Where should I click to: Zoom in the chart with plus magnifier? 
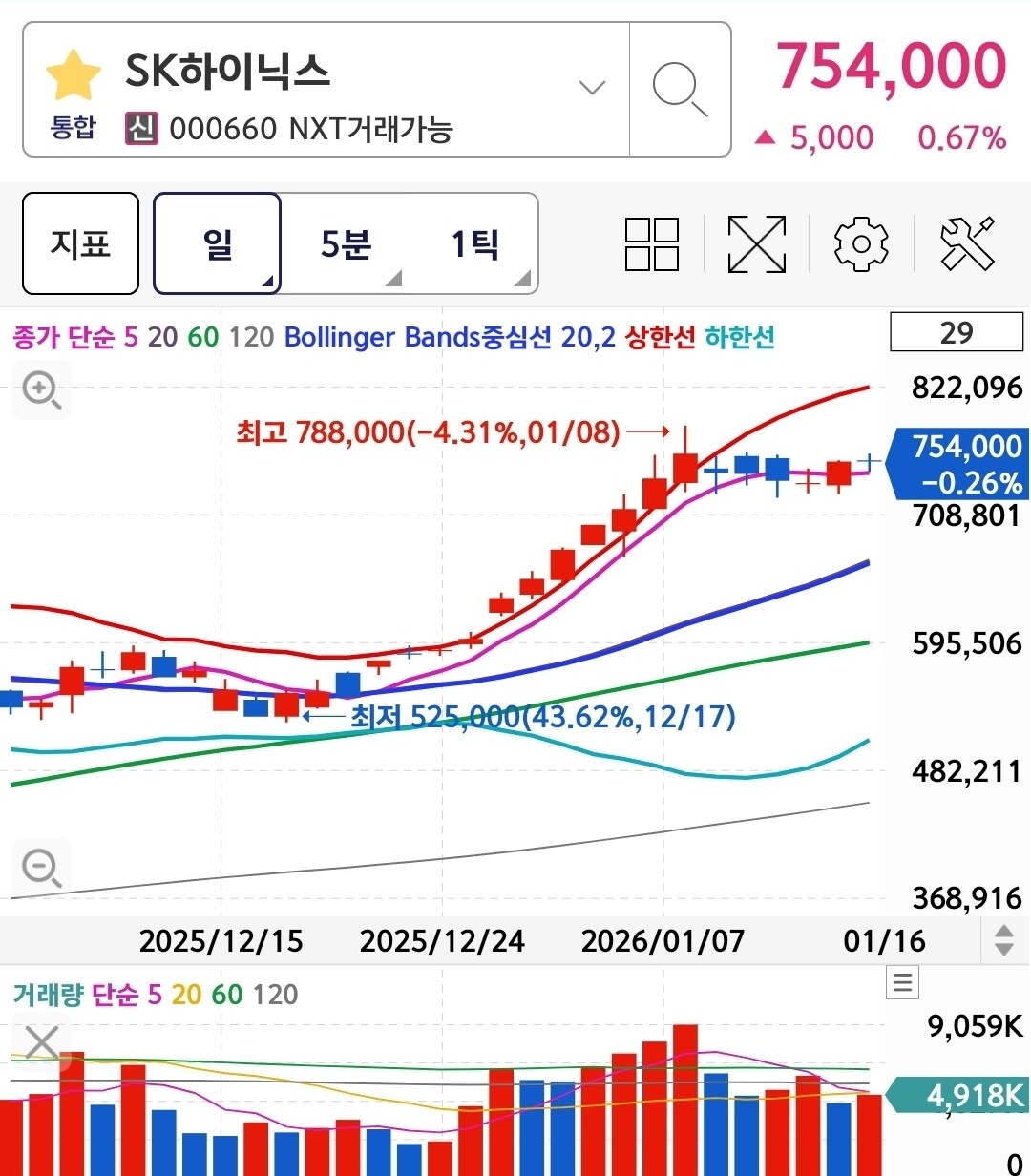[x=42, y=391]
